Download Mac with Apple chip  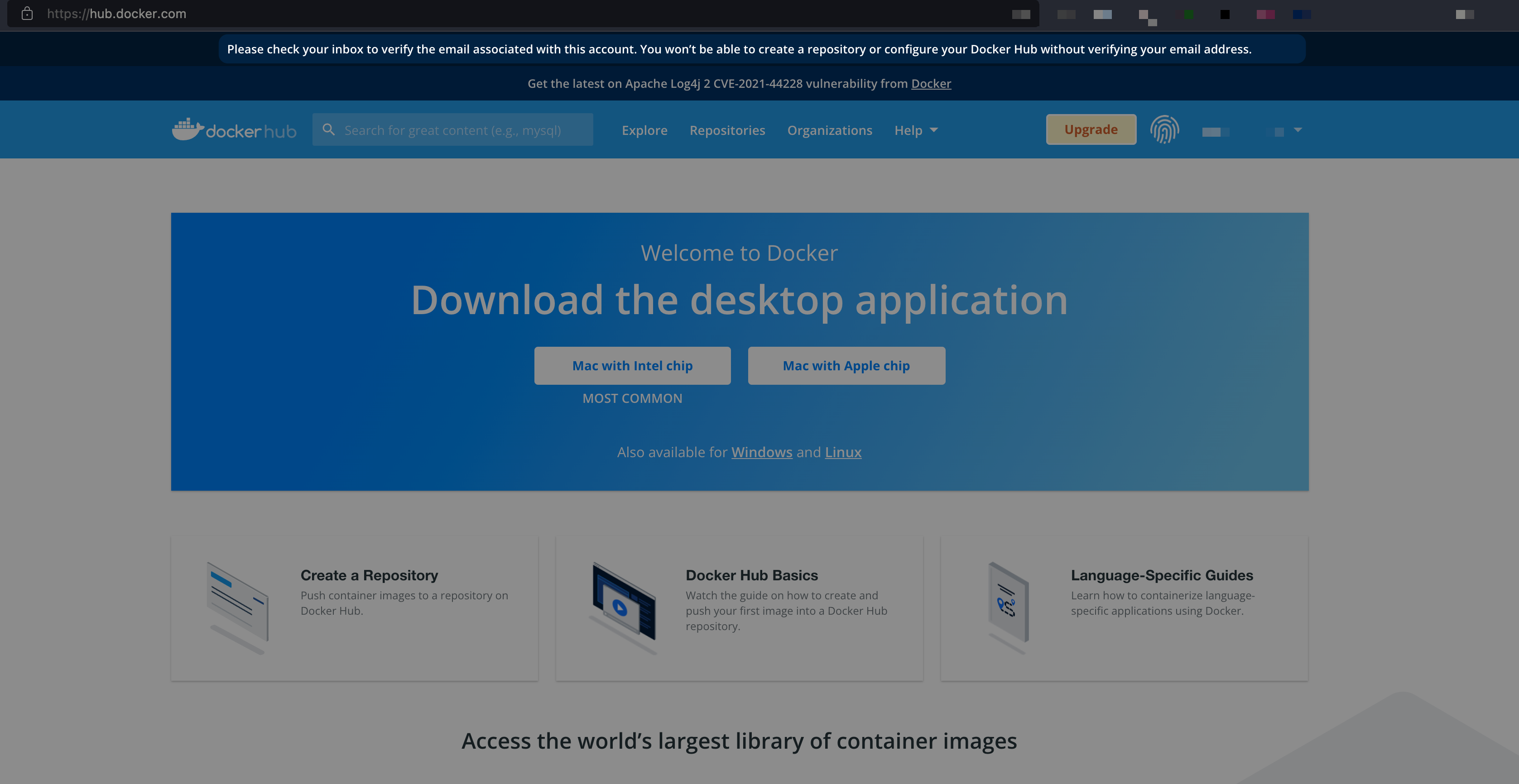(x=846, y=365)
